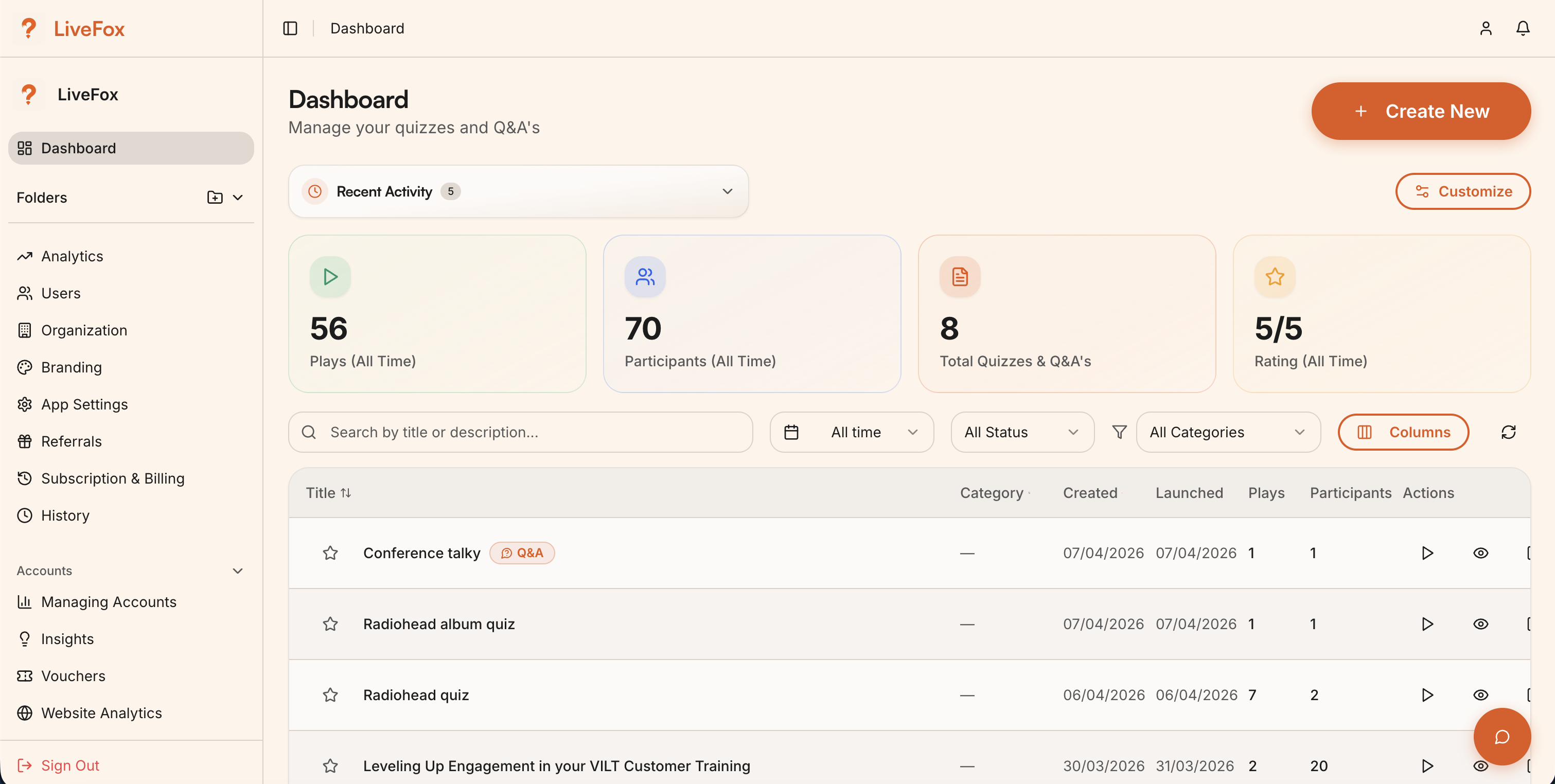Expand the Recent Activity panel
The image size is (1555, 784).
[x=727, y=191]
